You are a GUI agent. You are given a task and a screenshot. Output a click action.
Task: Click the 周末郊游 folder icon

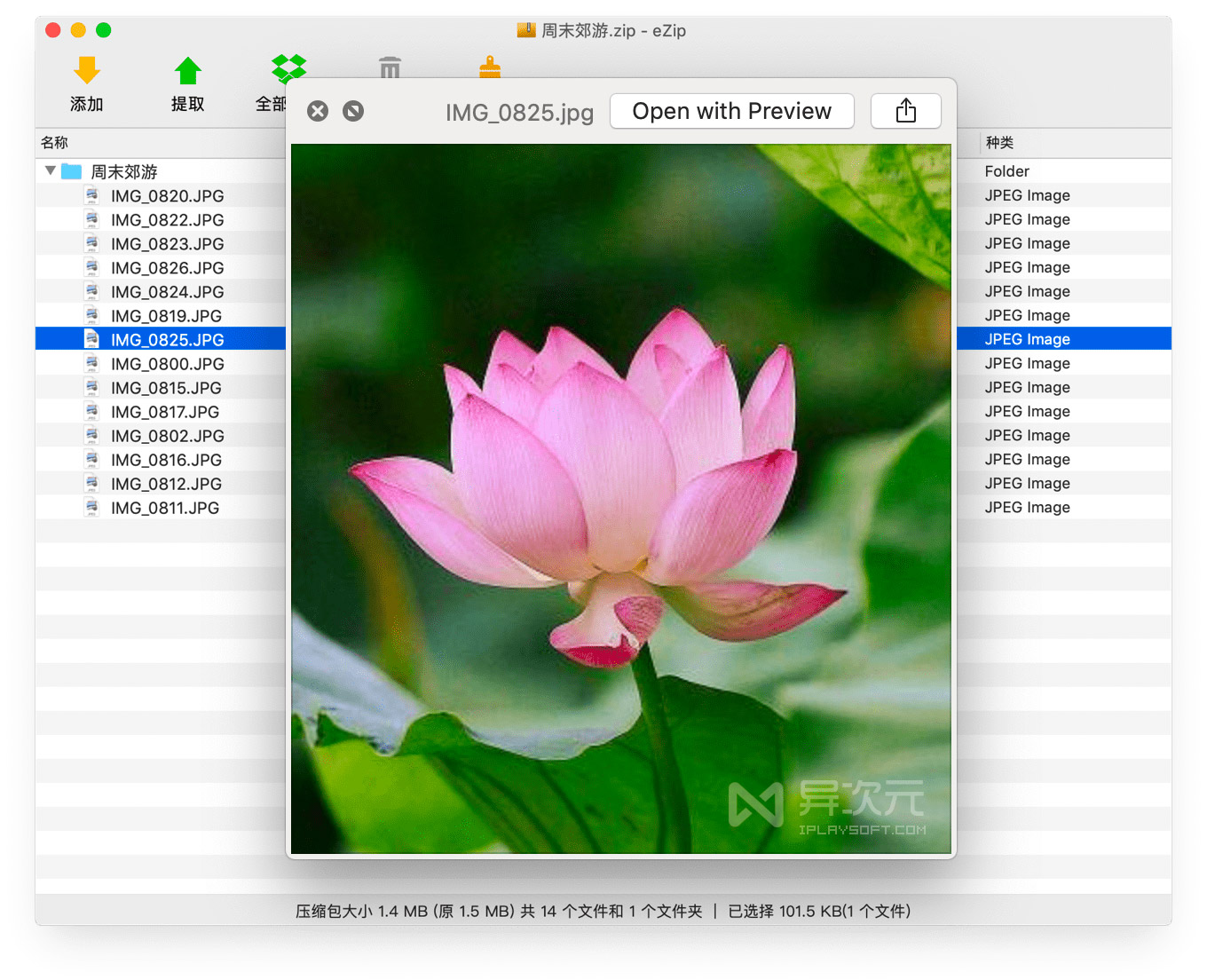point(71,170)
